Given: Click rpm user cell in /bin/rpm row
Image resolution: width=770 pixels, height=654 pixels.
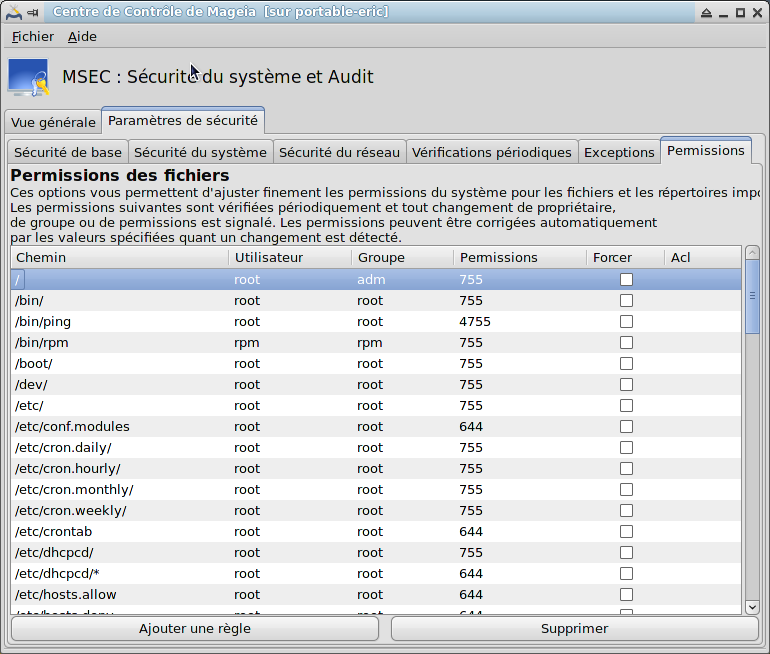Looking at the screenshot, I should click(x=247, y=343).
